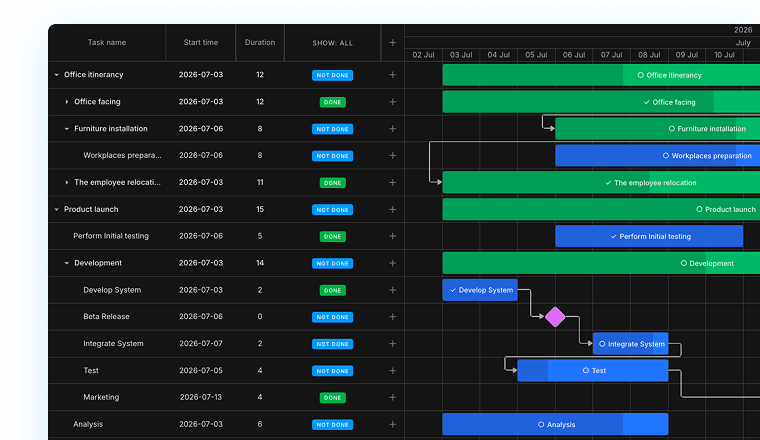Expand the Office facing subtasks
Screen dimensions: 760x440
coord(67,102)
